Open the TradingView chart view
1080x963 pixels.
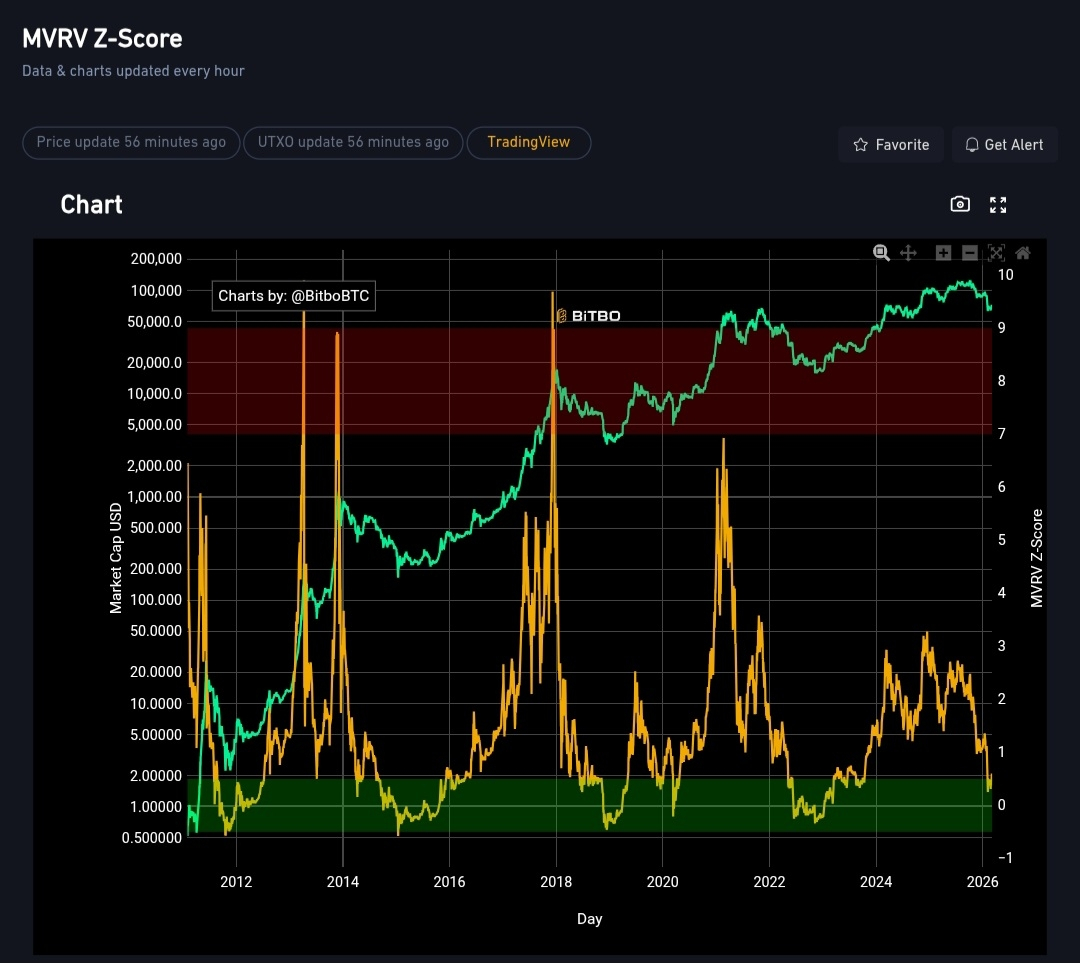(528, 142)
